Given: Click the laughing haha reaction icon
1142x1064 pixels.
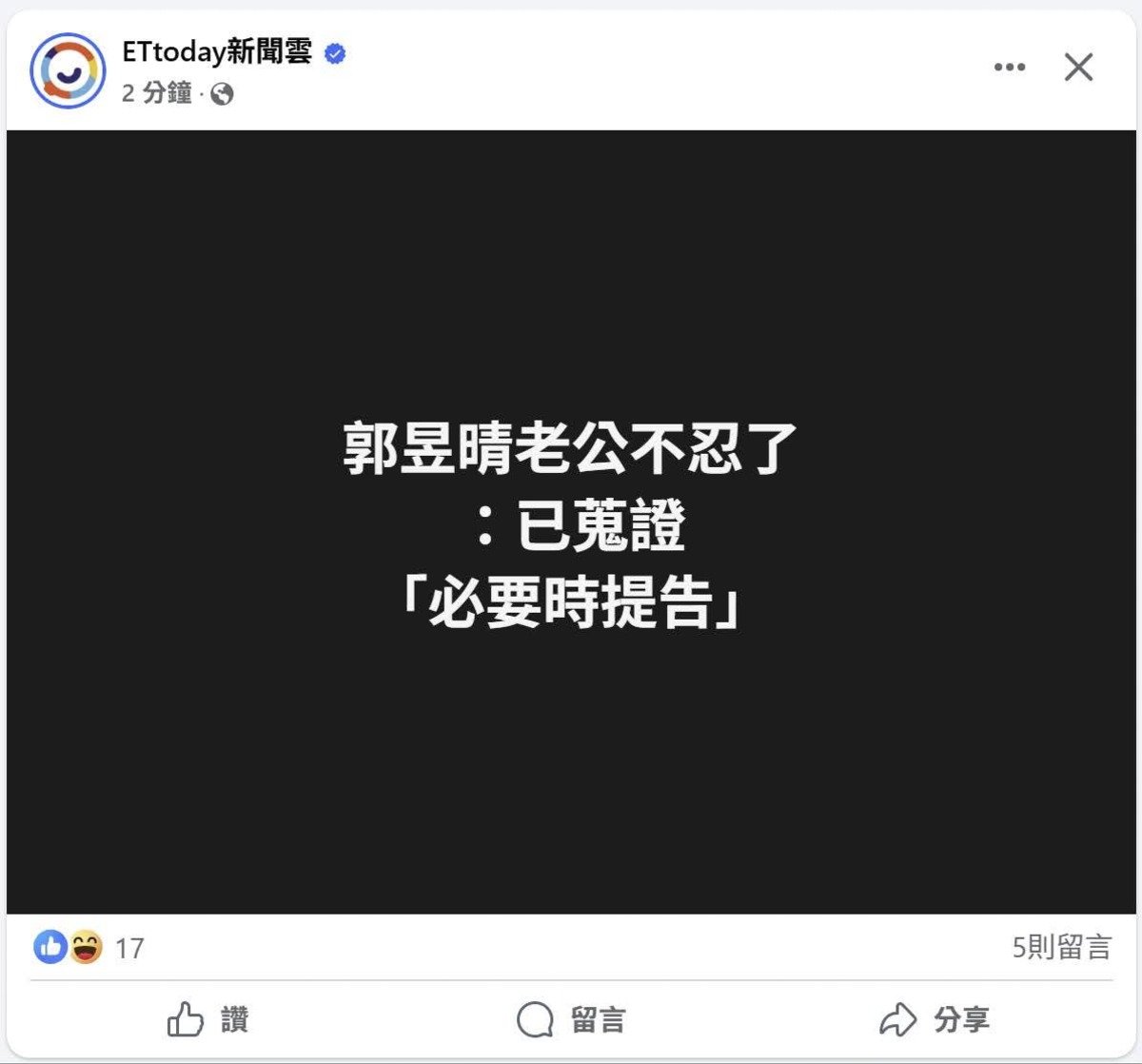Looking at the screenshot, I should 86,947.
